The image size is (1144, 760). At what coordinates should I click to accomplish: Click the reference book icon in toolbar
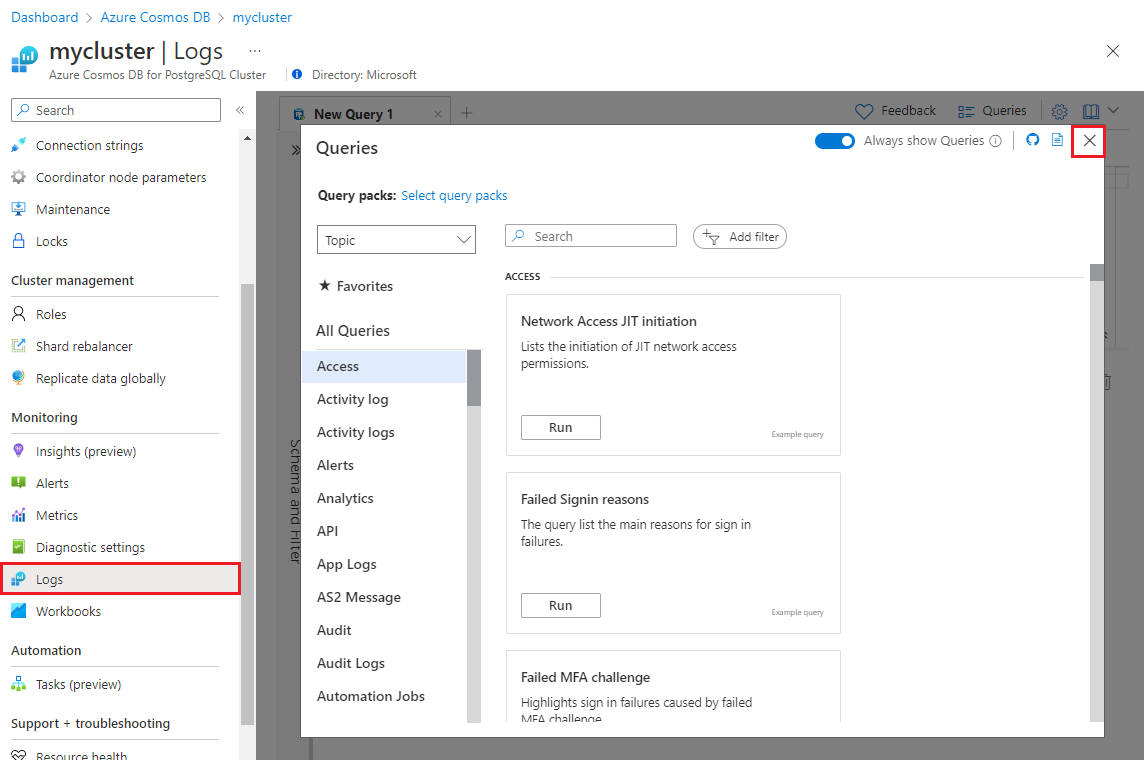(x=1089, y=111)
